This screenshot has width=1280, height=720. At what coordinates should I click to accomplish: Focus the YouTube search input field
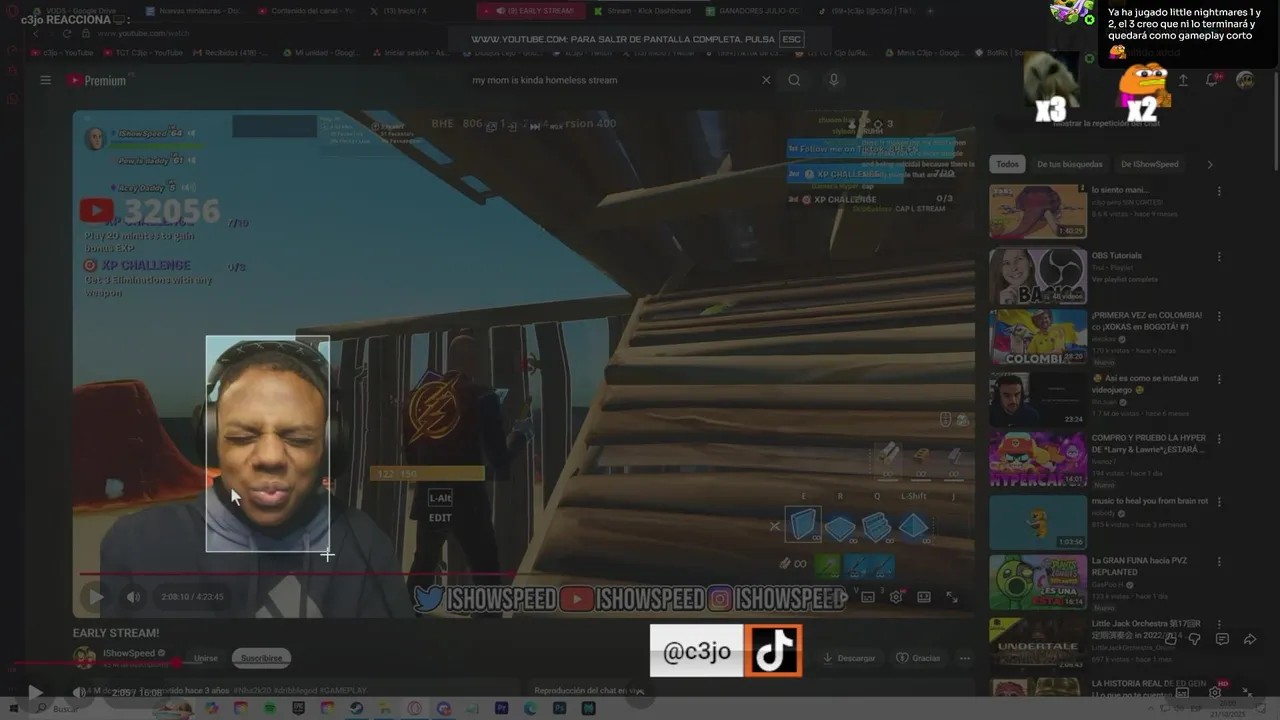pos(610,80)
